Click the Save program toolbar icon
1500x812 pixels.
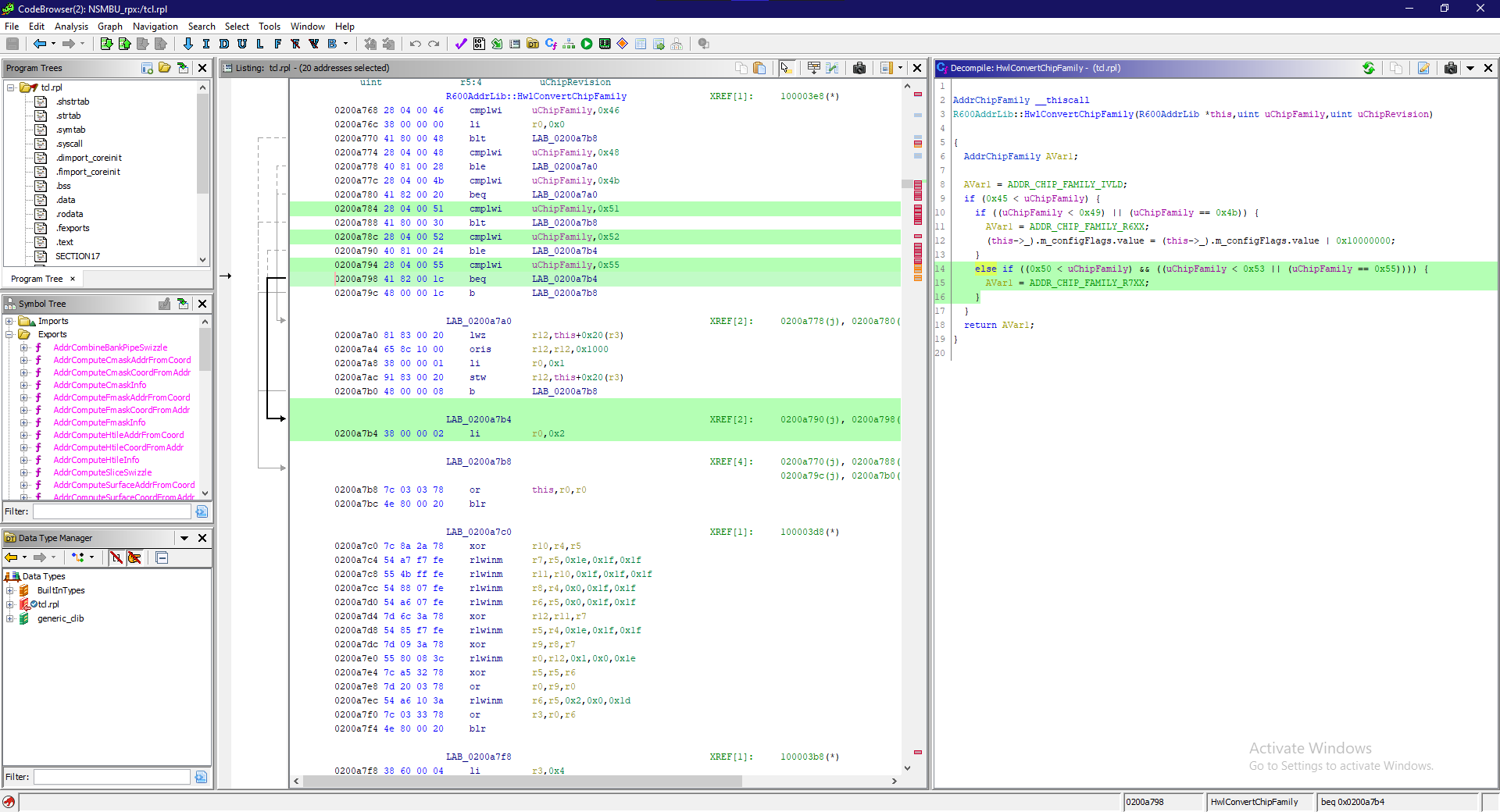(12, 45)
